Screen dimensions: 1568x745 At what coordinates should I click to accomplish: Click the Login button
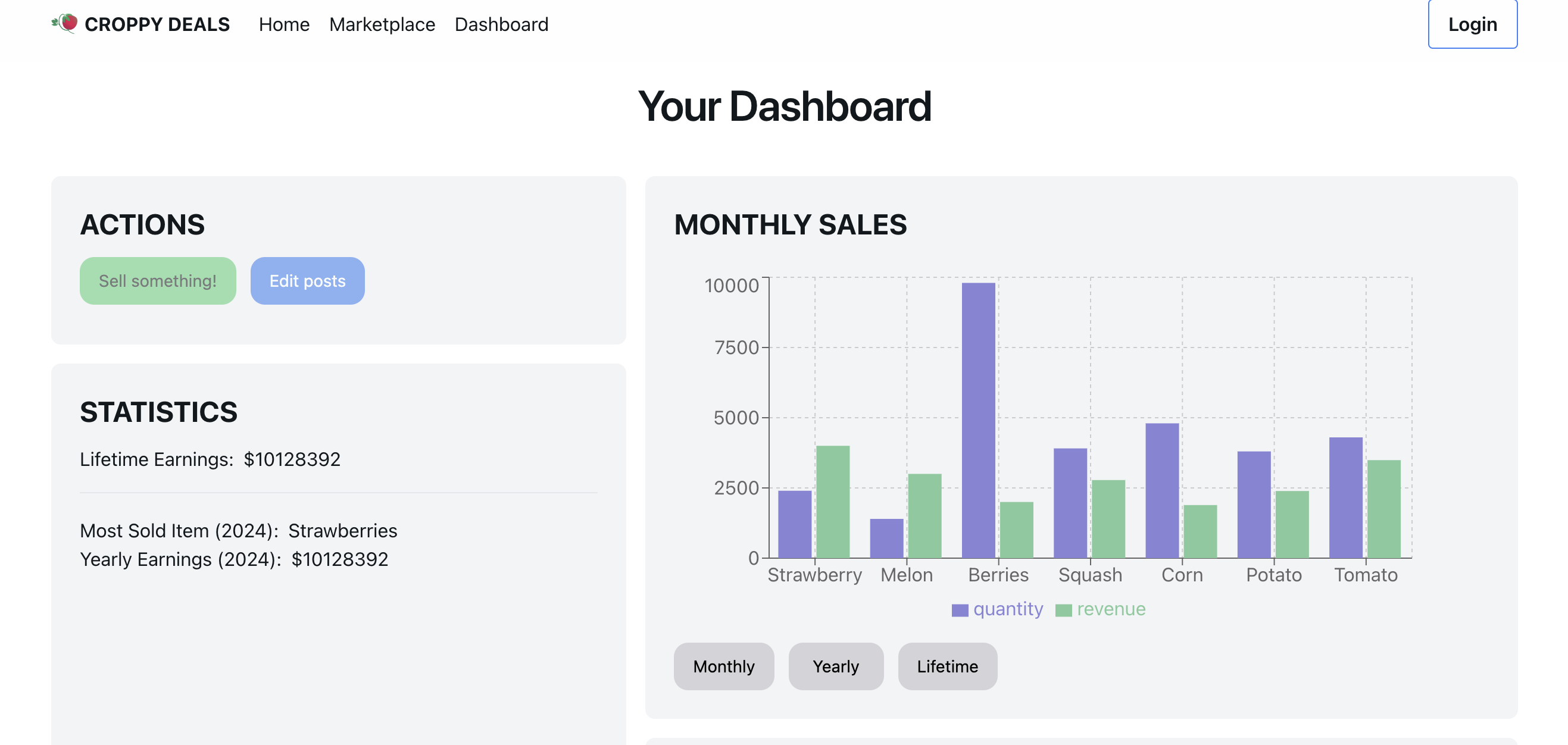1472,24
